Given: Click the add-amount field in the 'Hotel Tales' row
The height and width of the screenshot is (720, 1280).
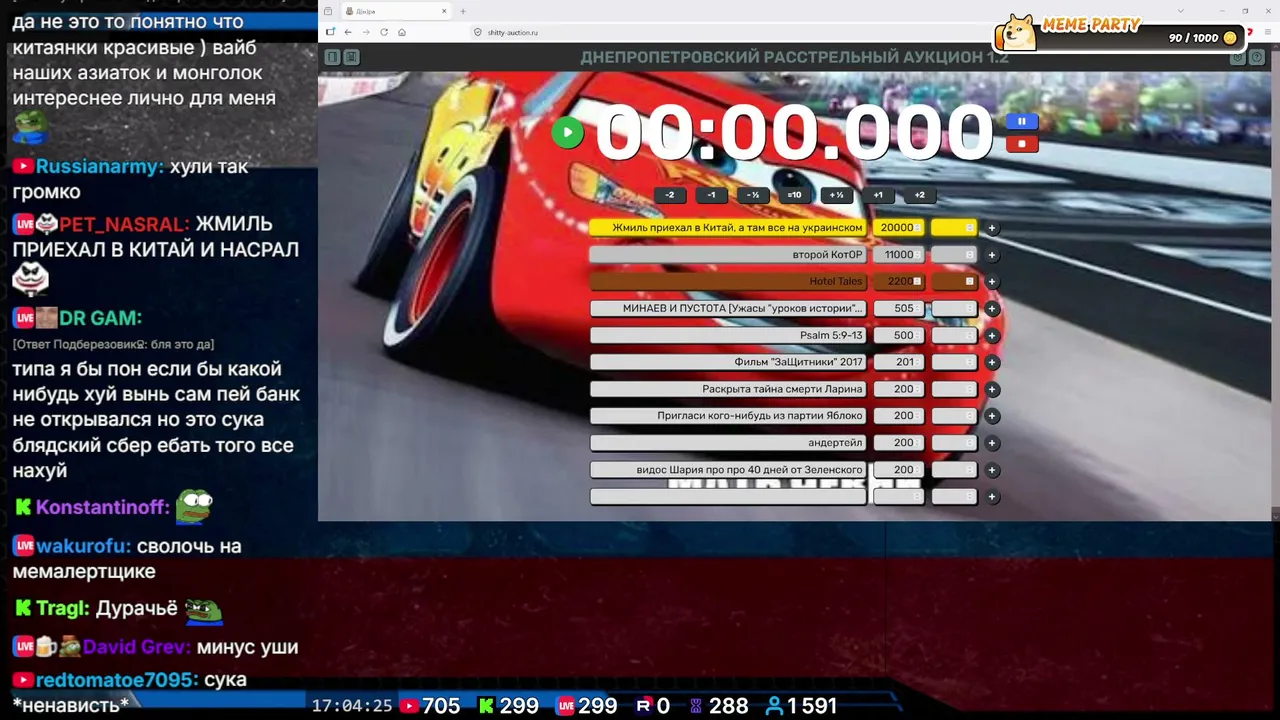Looking at the screenshot, I should pyautogui.click(x=954, y=282).
